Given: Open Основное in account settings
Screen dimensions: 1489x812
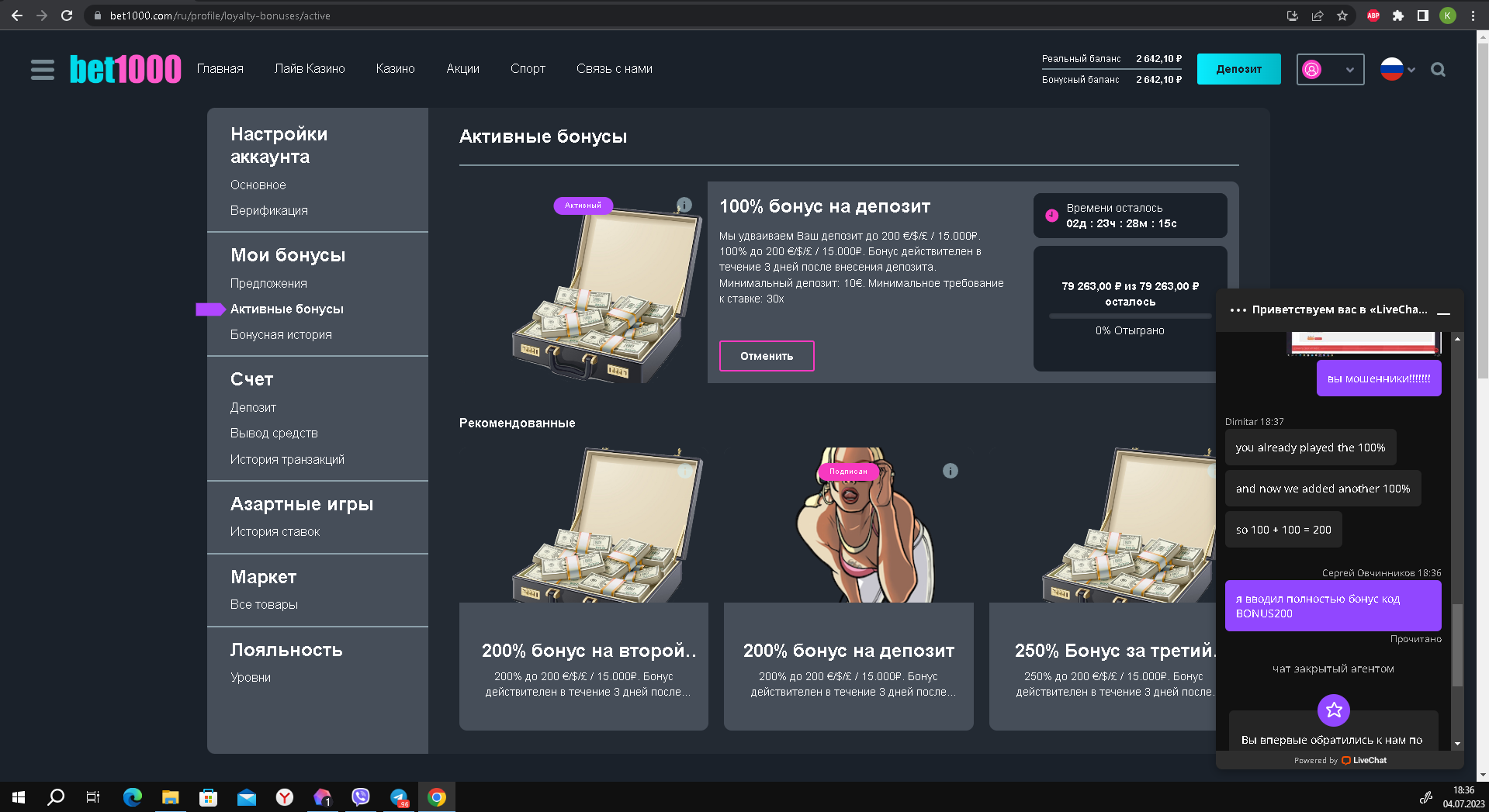Looking at the screenshot, I should tap(258, 185).
